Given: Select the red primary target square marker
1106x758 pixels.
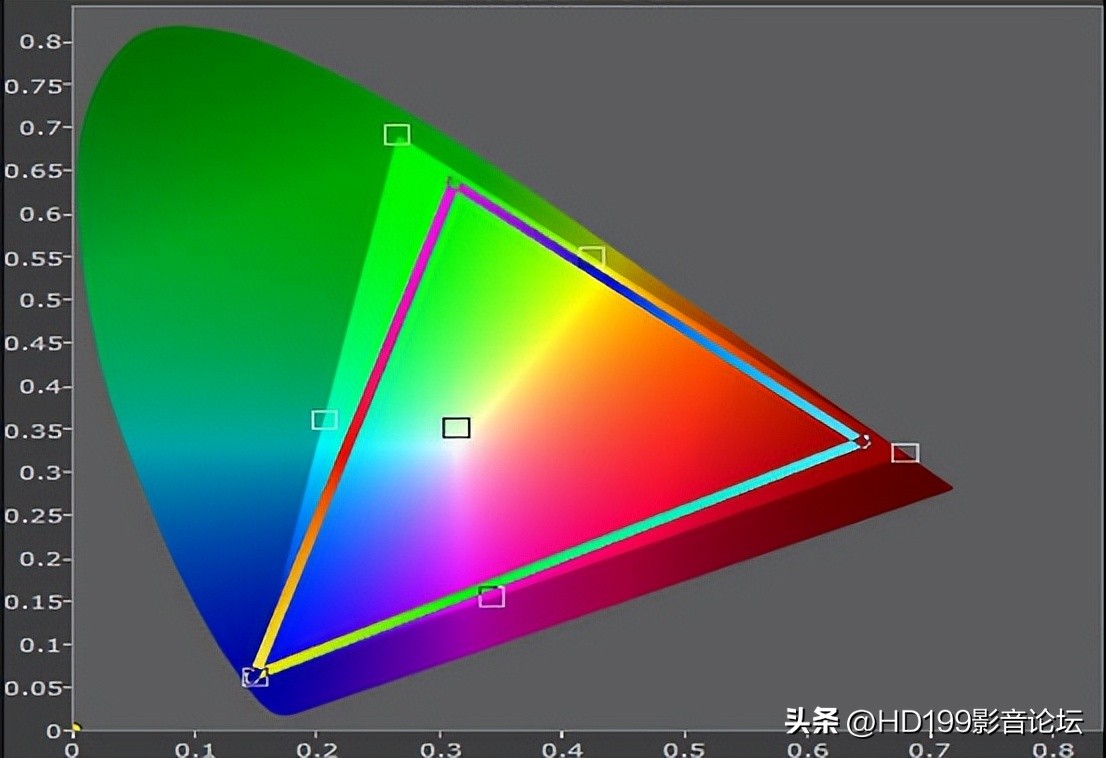Looking at the screenshot, I should tap(905, 453).
